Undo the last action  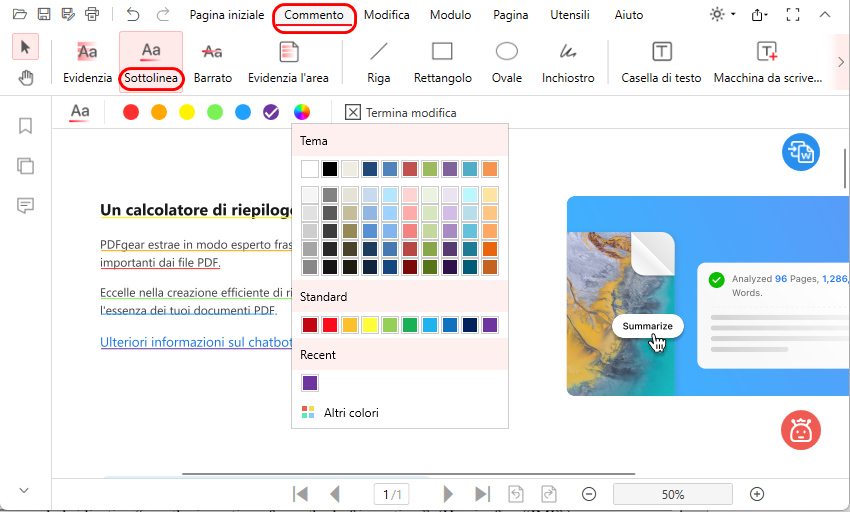(133, 14)
